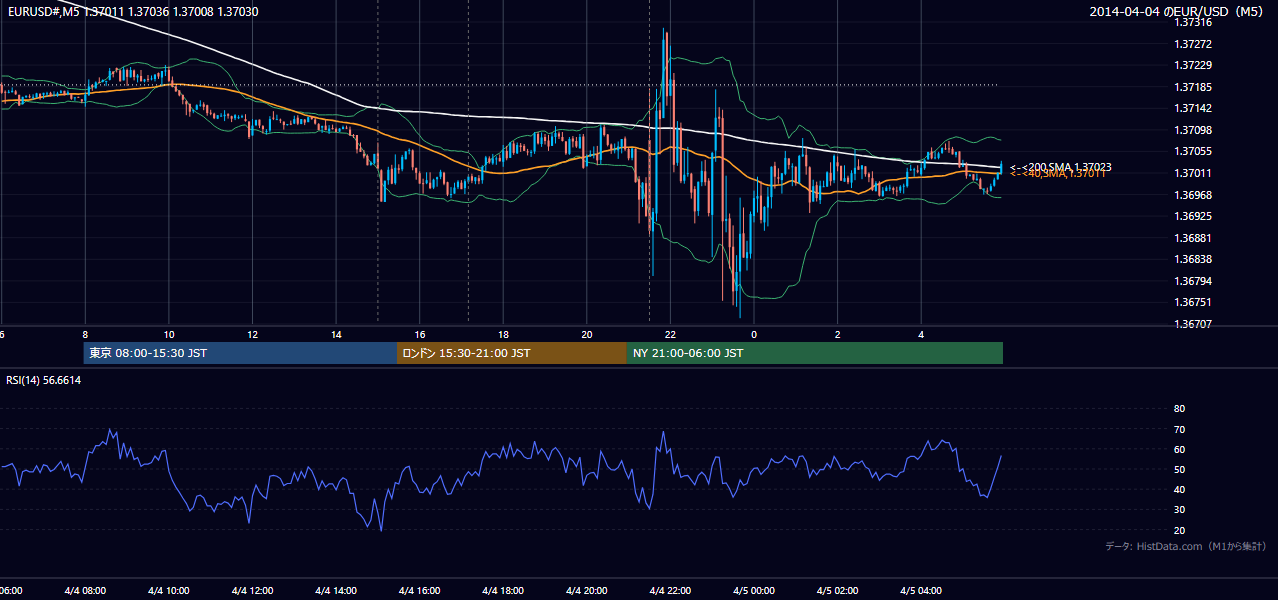This screenshot has height=600, width=1278.
Task: Open the HistData.com data source credit
Action: (1186, 546)
